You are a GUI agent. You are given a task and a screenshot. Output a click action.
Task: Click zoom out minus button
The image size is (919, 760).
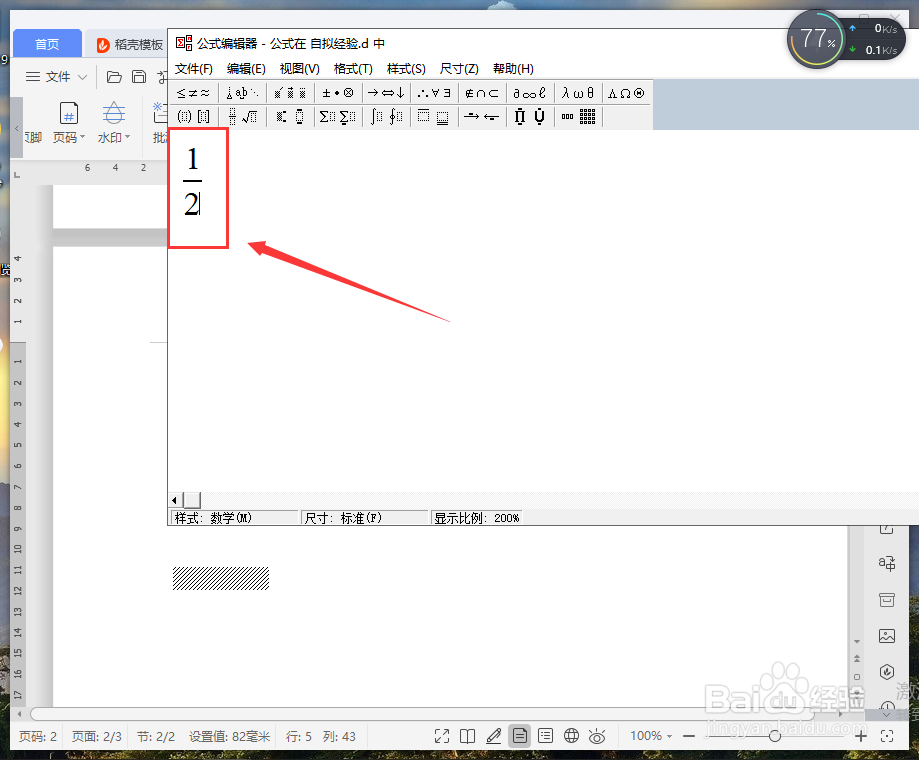[x=689, y=736]
